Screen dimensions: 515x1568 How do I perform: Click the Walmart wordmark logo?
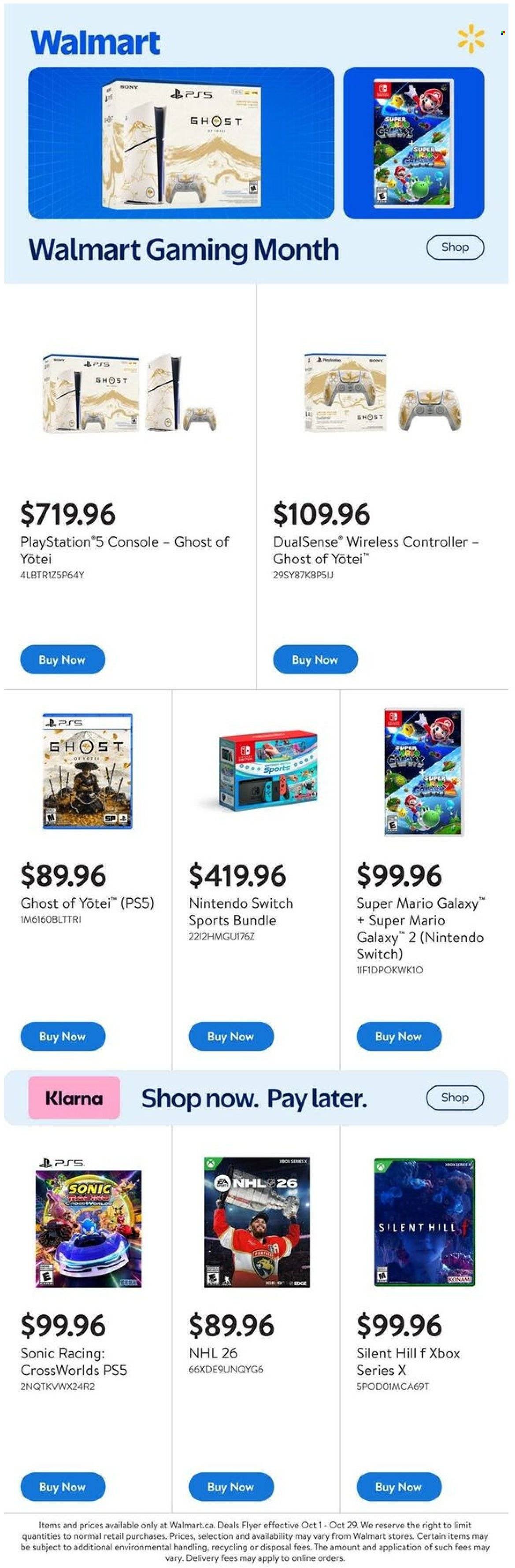pyautogui.click(x=96, y=43)
